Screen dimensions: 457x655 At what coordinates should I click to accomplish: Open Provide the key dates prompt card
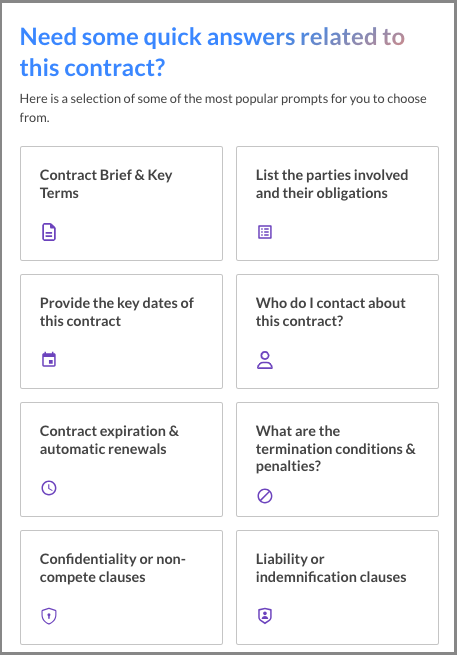[122, 332]
